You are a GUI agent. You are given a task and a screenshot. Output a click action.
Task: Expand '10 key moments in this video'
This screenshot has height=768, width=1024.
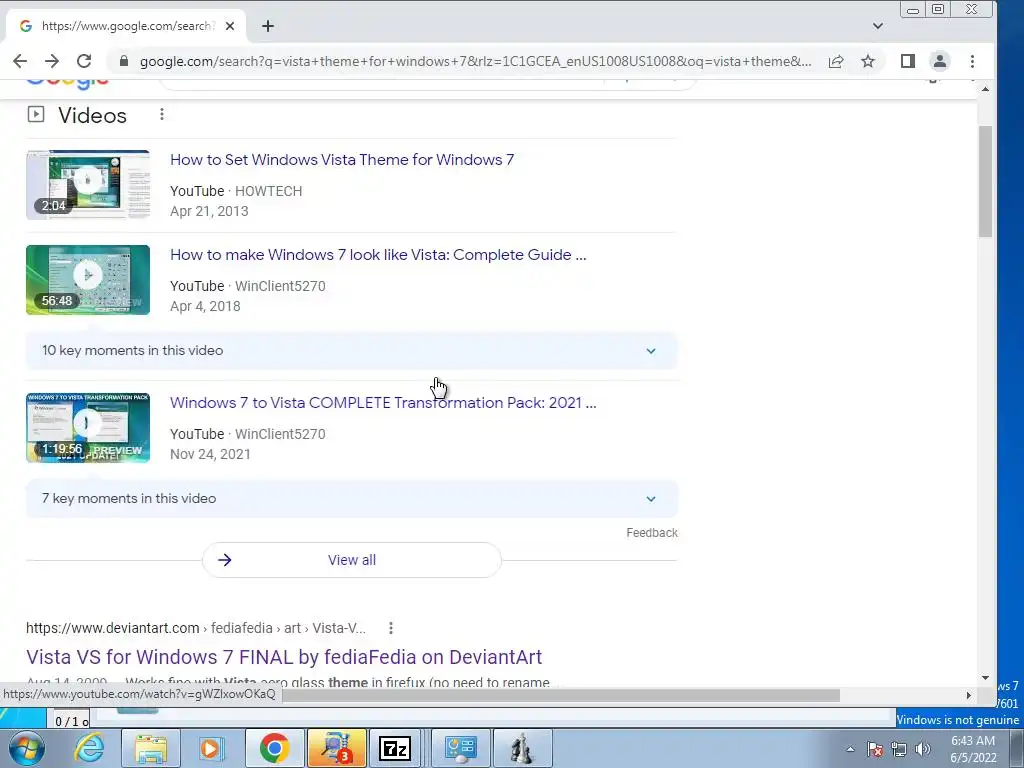click(351, 351)
